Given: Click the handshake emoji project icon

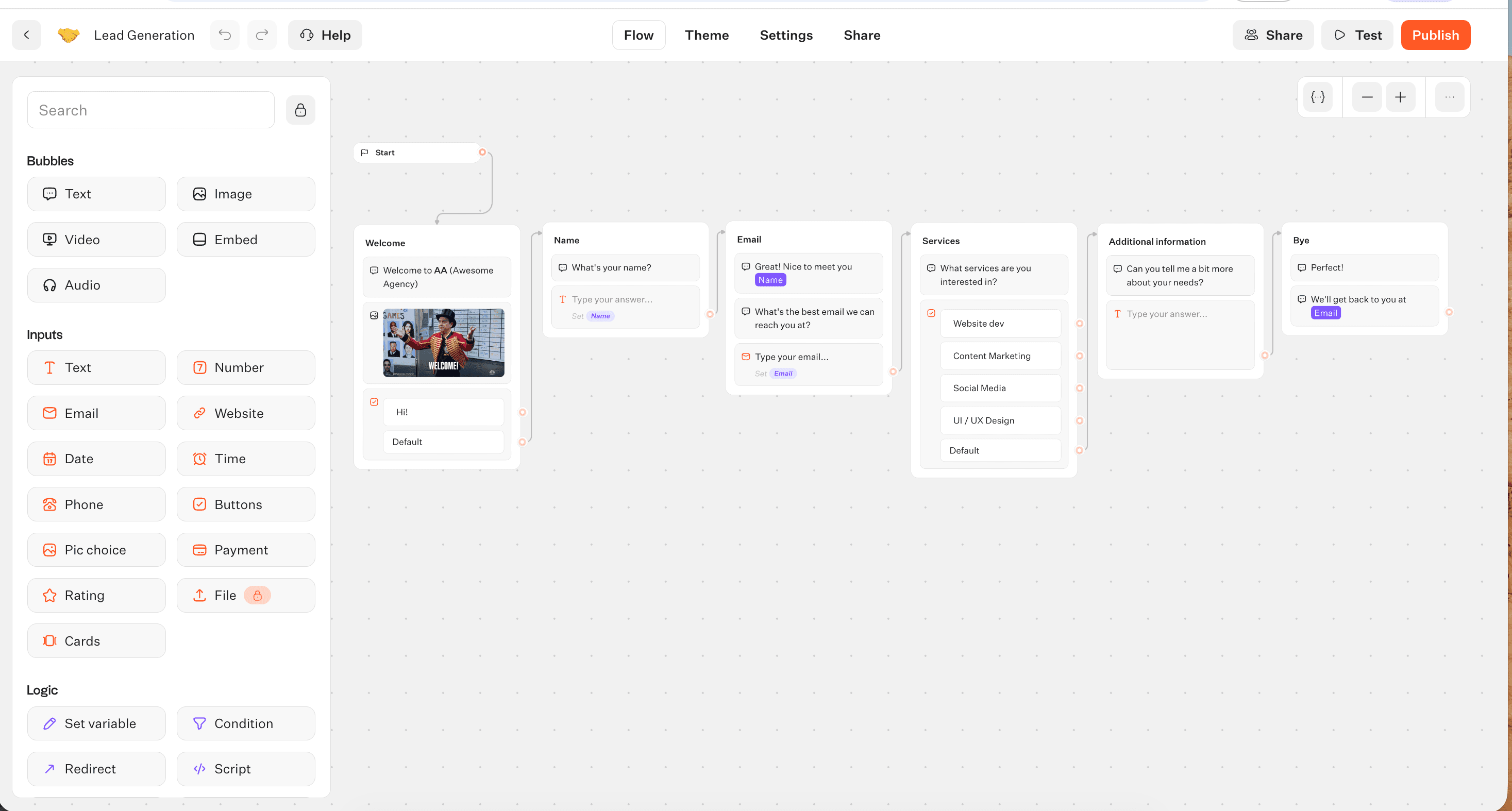Looking at the screenshot, I should tap(68, 35).
